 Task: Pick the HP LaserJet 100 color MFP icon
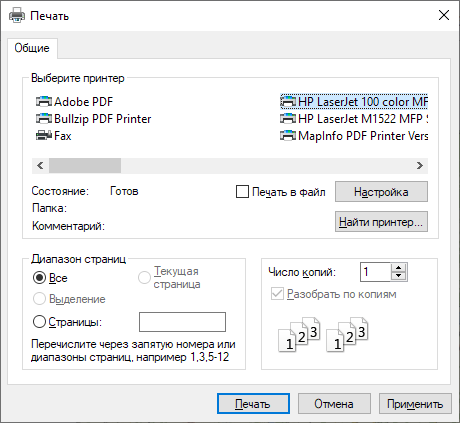(288, 102)
